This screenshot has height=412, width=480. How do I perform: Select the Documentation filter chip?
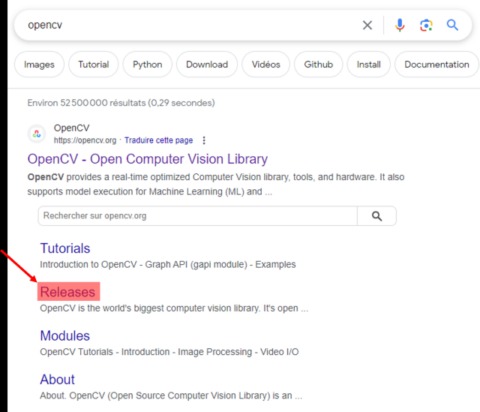pos(437,64)
